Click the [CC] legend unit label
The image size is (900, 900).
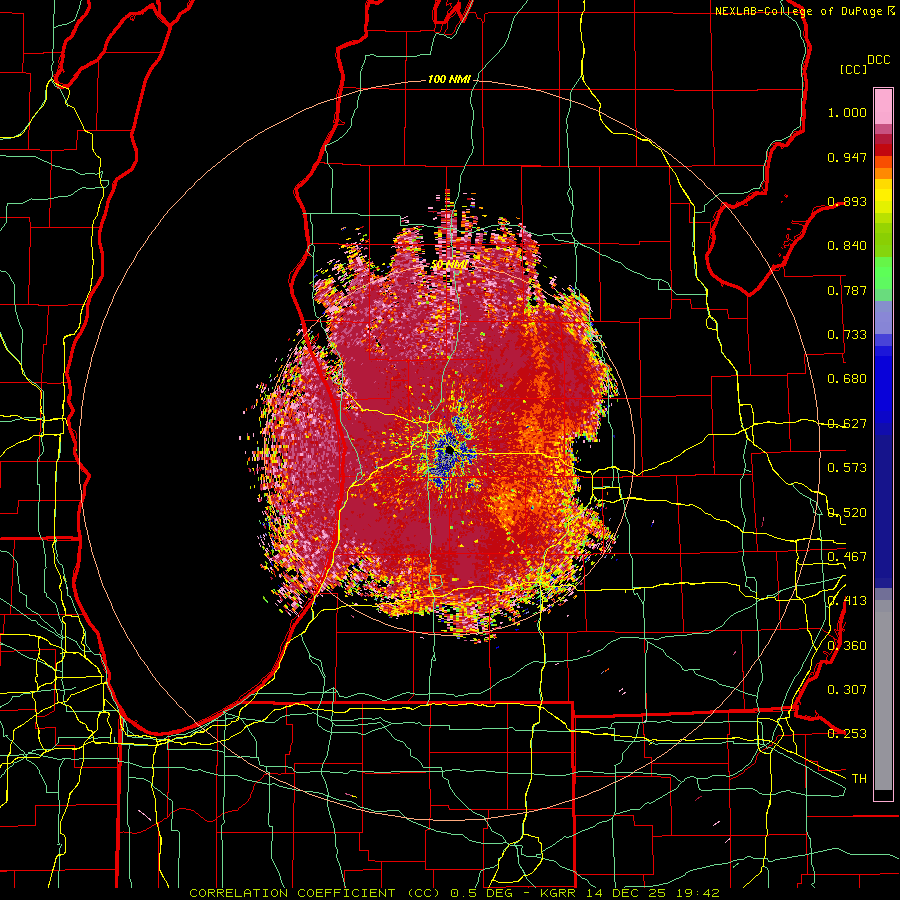pyautogui.click(x=854, y=69)
